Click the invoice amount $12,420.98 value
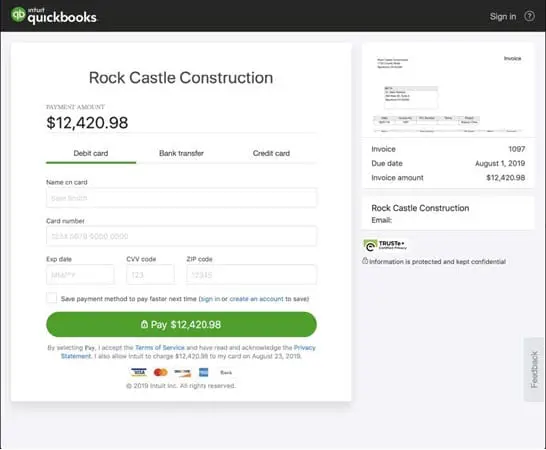The width and height of the screenshot is (546, 450). tap(506, 178)
